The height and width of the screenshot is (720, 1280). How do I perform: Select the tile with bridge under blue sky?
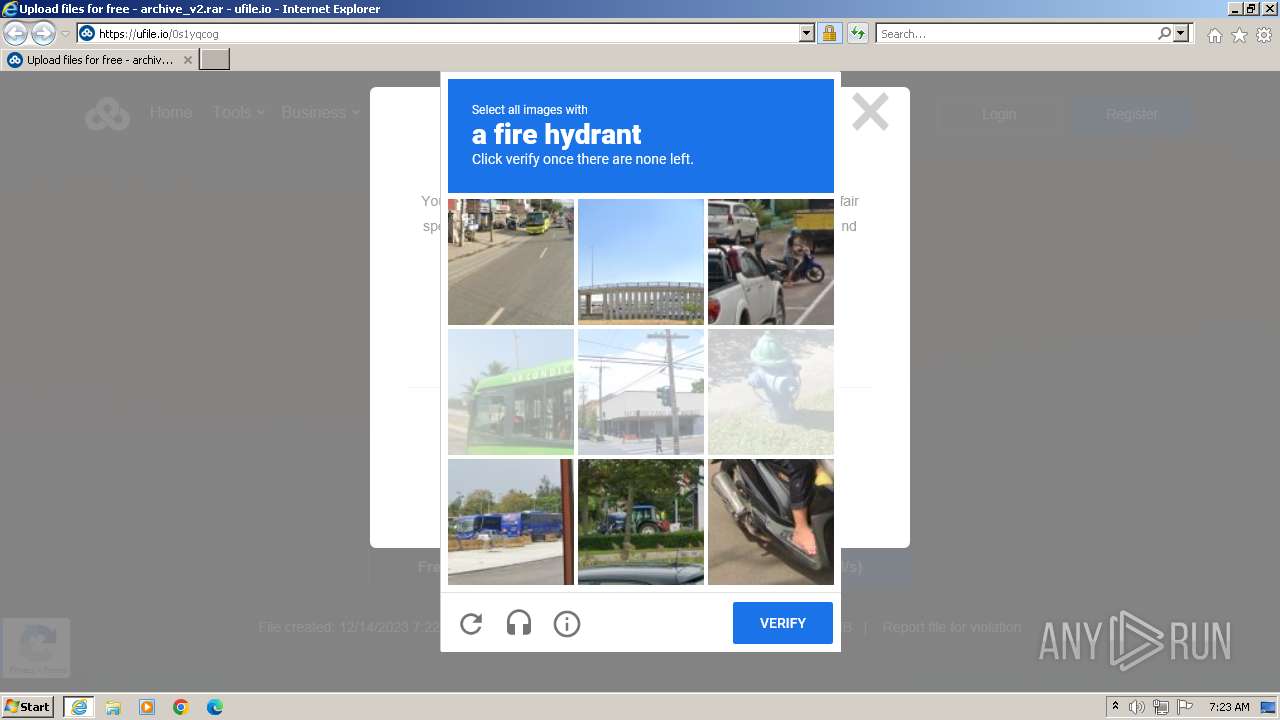tap(641, 262)
